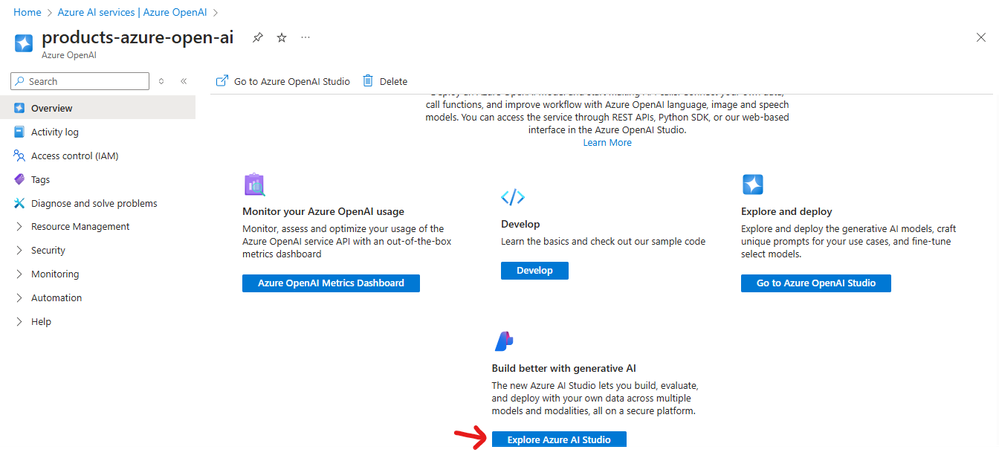The width and height of the screenshot is (999, 450).
Task: Click the Monitor your Azure OpenAI usage heading
Action: pyautogui.click(x=324, y=211)
